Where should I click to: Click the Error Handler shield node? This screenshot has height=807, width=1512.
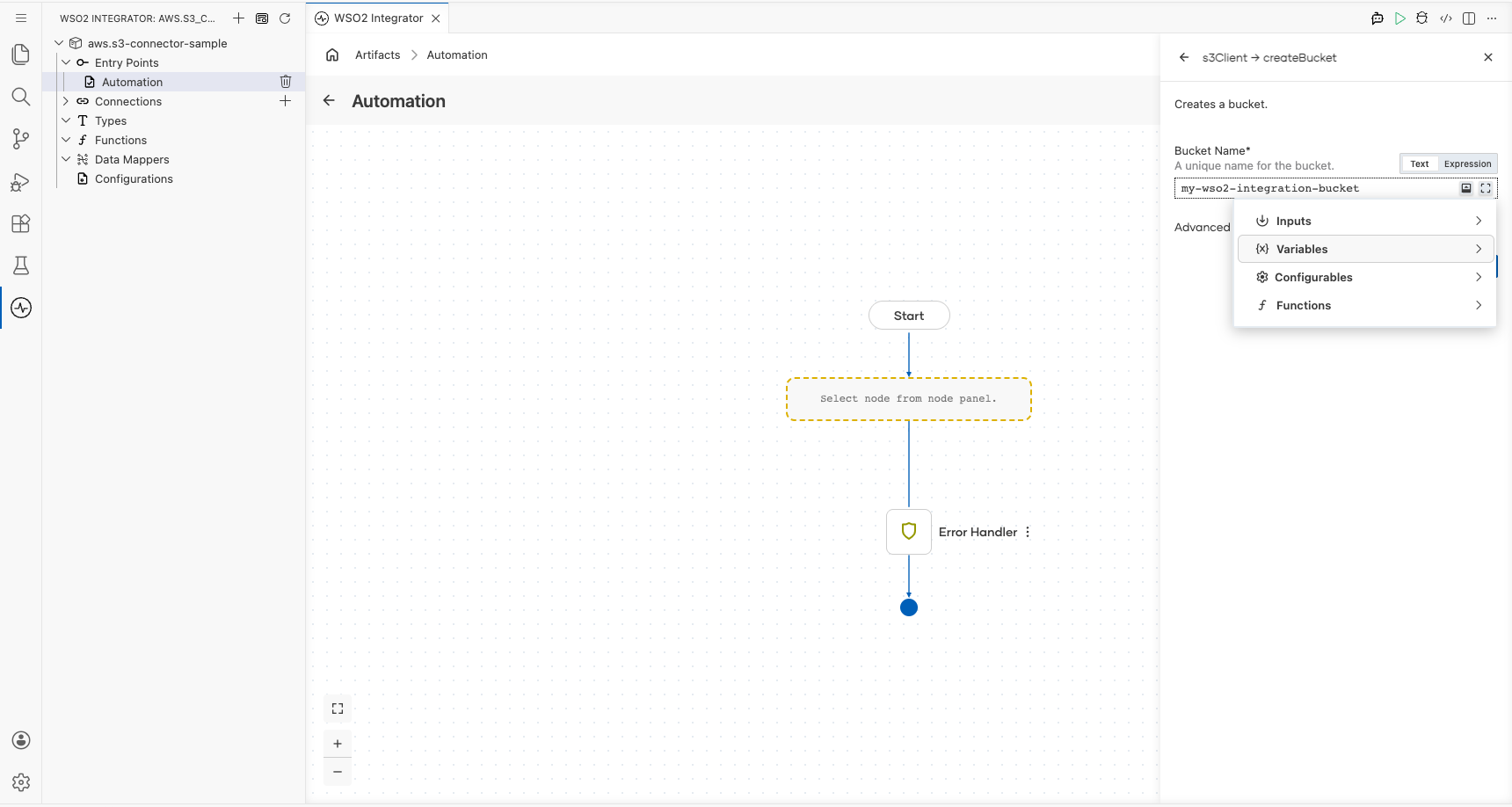(x=909, y=532)
